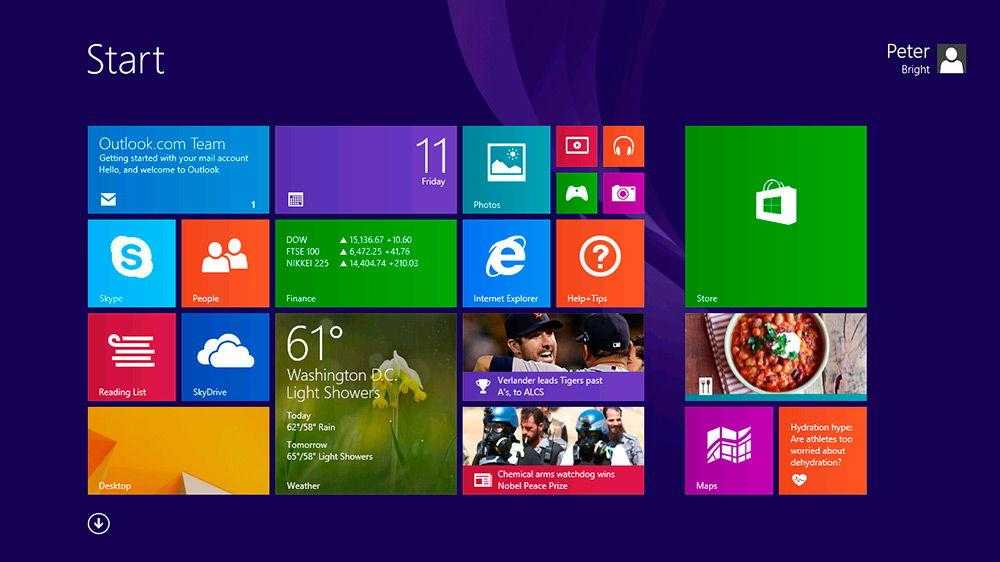The width and height of the screenshot is (1000, 562).
Task: Open the Windows Store tile
Action: pyautogui.click(x=775, y=216)
